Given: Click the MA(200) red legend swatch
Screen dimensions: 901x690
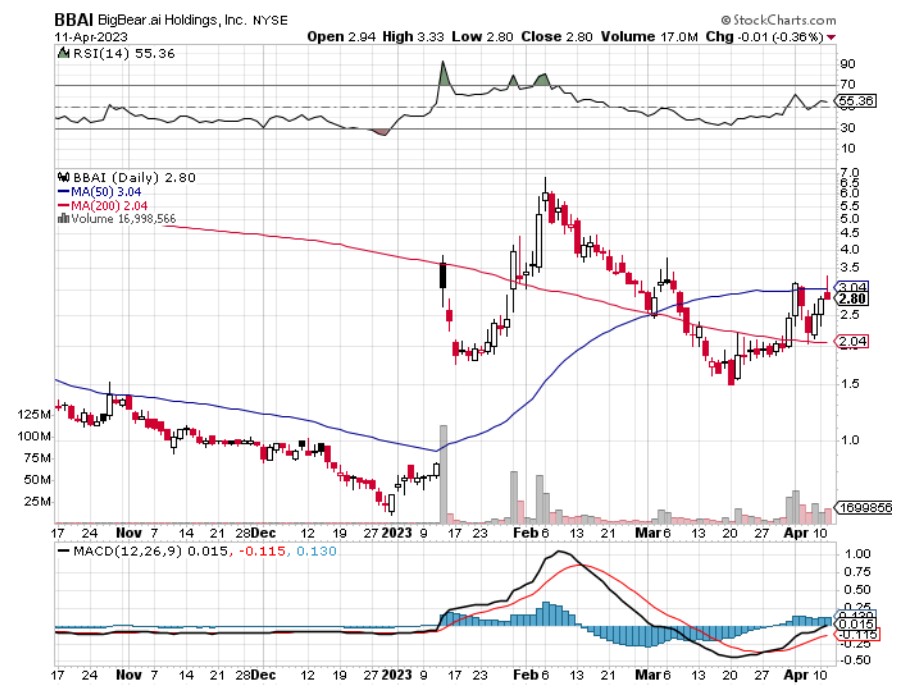Looking at the screenshot, I should pyautogui.click(x=60, y=203).
